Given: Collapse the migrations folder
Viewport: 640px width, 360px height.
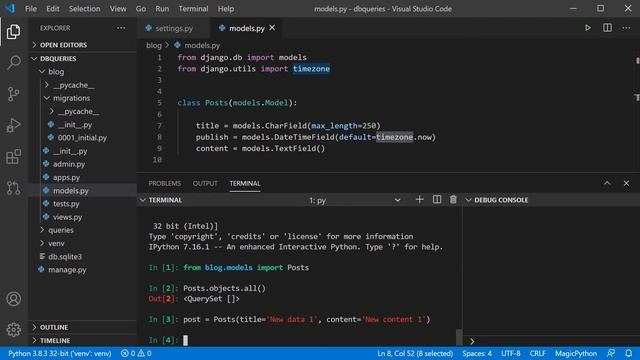Looking at the screenshot, I should 71,98.
